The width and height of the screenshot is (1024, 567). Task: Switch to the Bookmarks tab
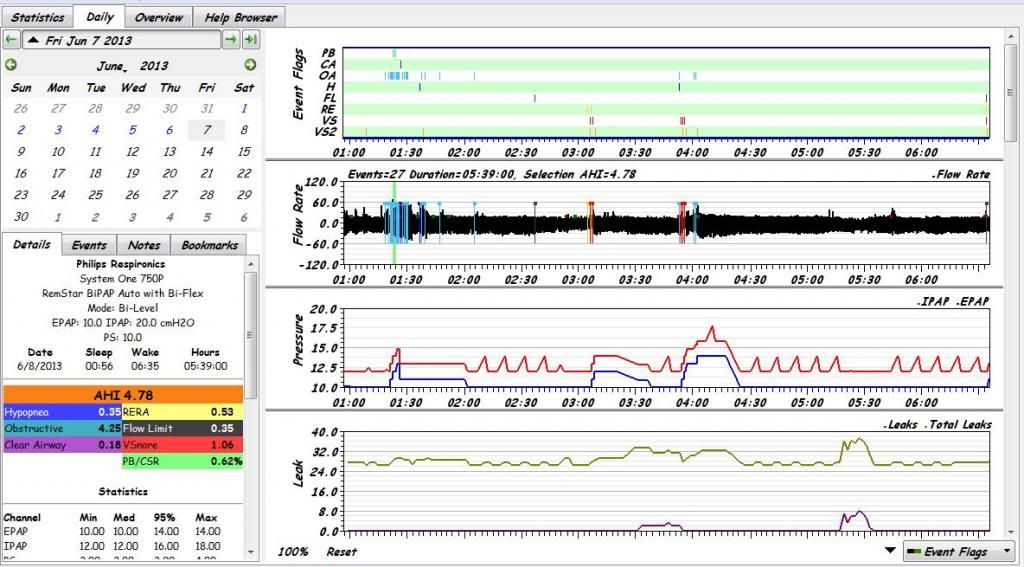pyautogui.click(x=208, y=245)
